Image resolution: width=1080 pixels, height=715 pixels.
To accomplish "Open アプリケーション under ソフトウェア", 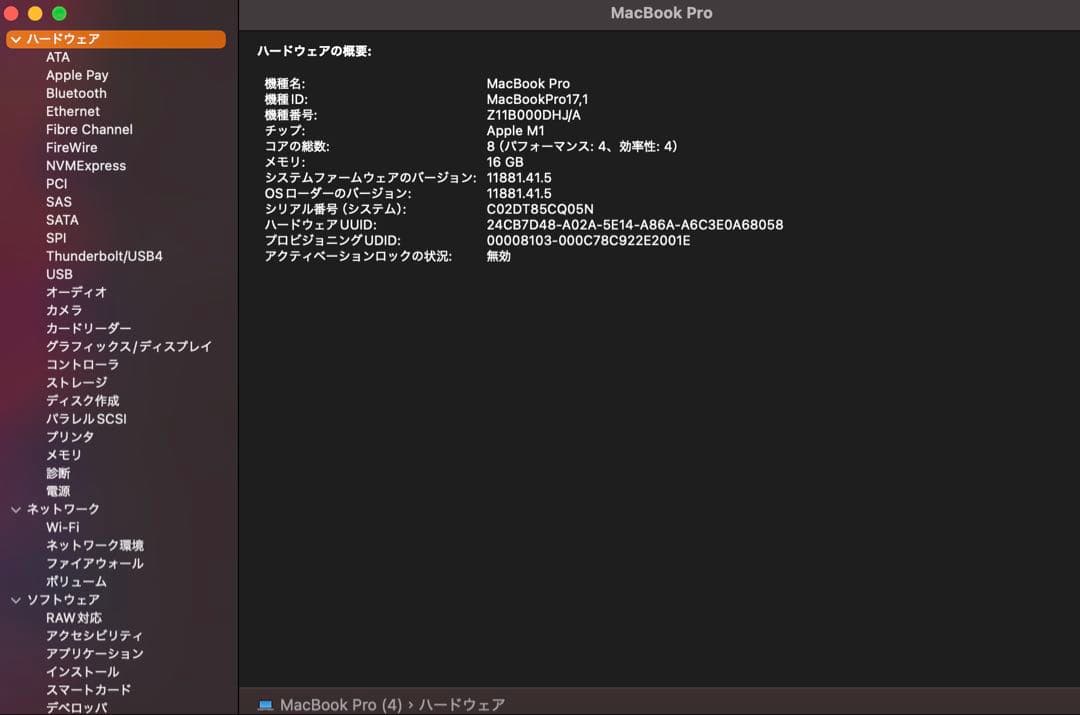I will (x=96, y=653).
